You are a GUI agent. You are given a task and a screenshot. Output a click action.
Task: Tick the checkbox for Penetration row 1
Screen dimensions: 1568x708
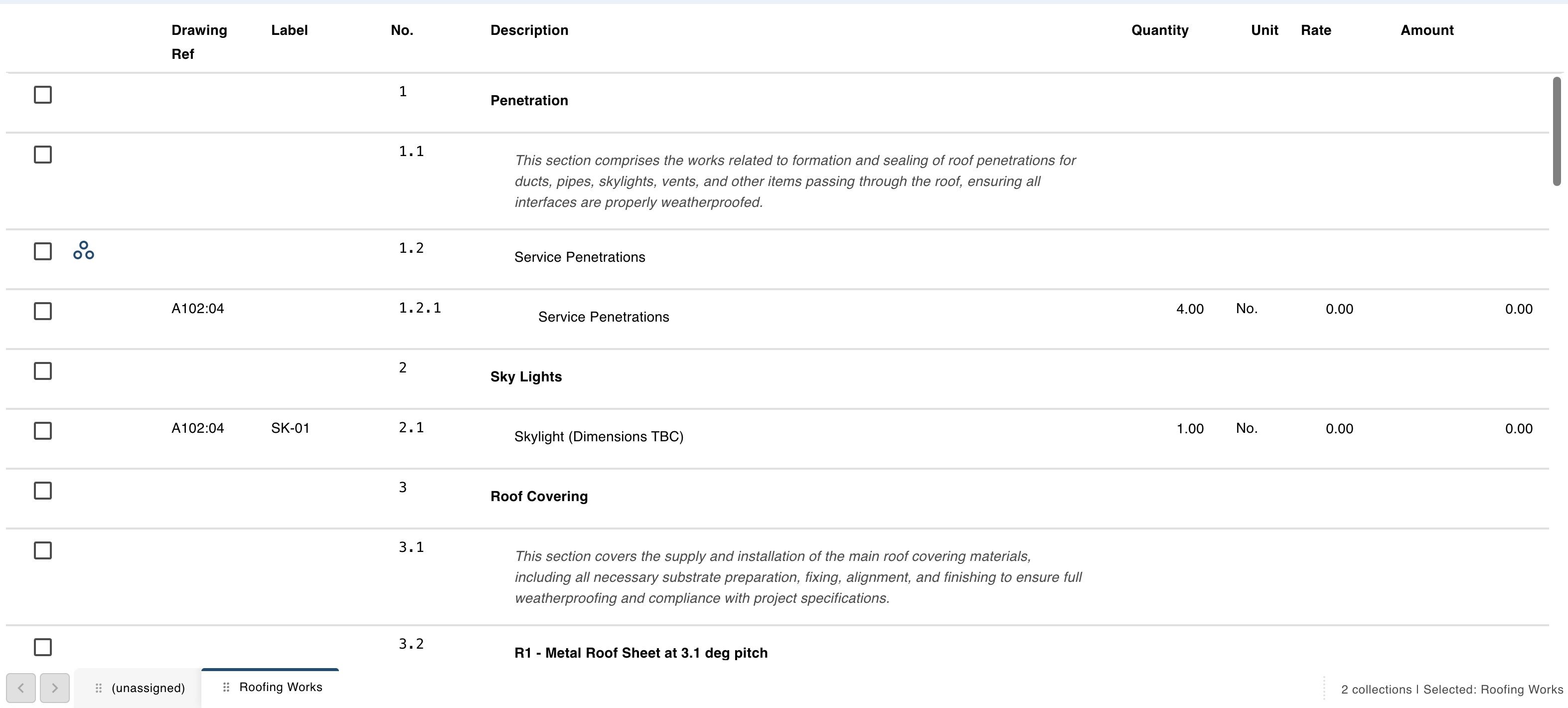pyautogui.click(x=42, y=94)
